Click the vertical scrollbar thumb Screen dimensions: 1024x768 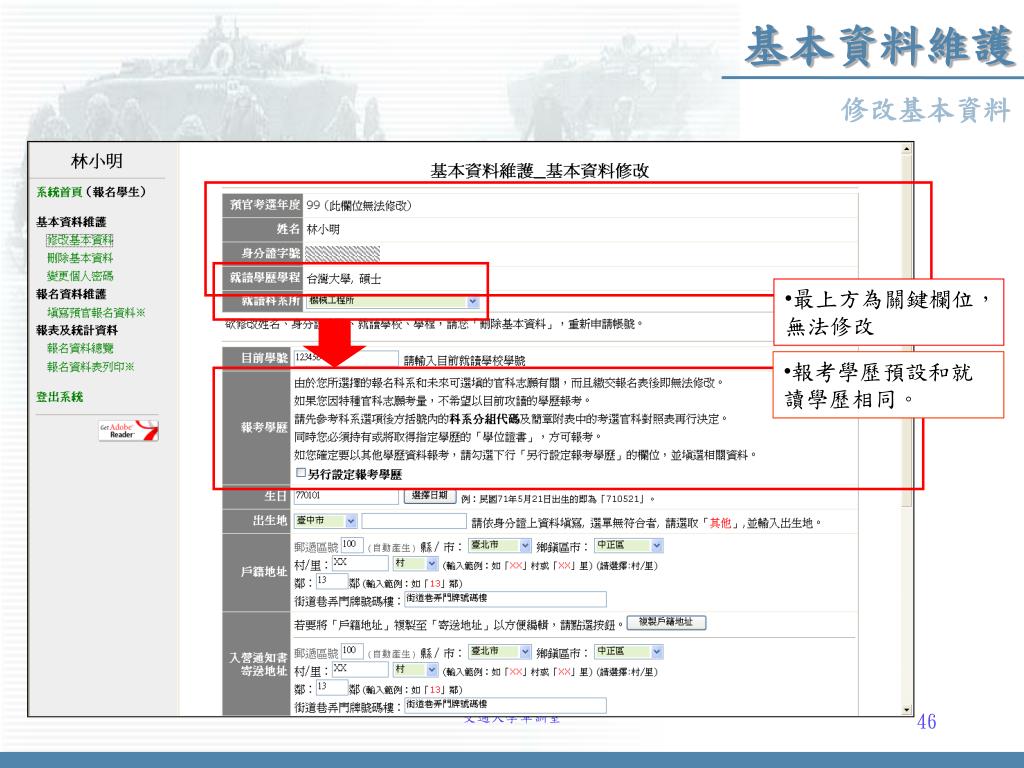[x=906, y=330]
